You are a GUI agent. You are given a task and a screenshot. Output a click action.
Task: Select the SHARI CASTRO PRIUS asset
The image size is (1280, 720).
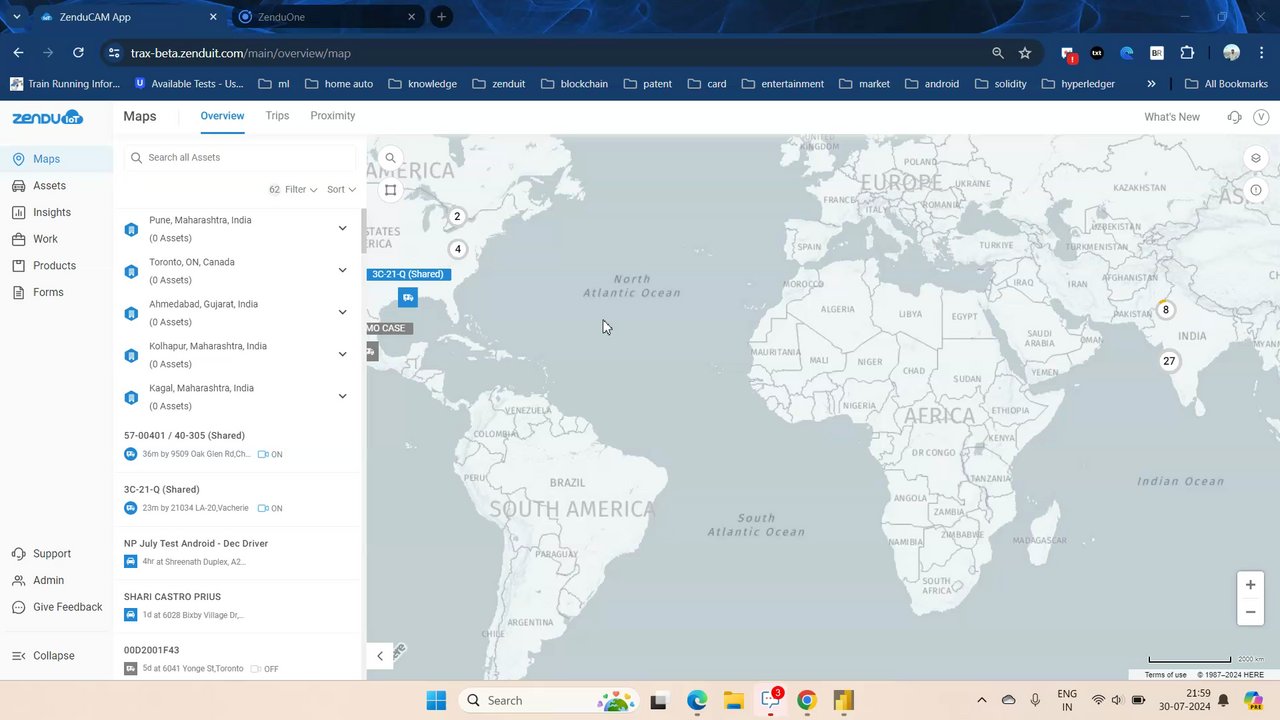(x=237, y=606)
